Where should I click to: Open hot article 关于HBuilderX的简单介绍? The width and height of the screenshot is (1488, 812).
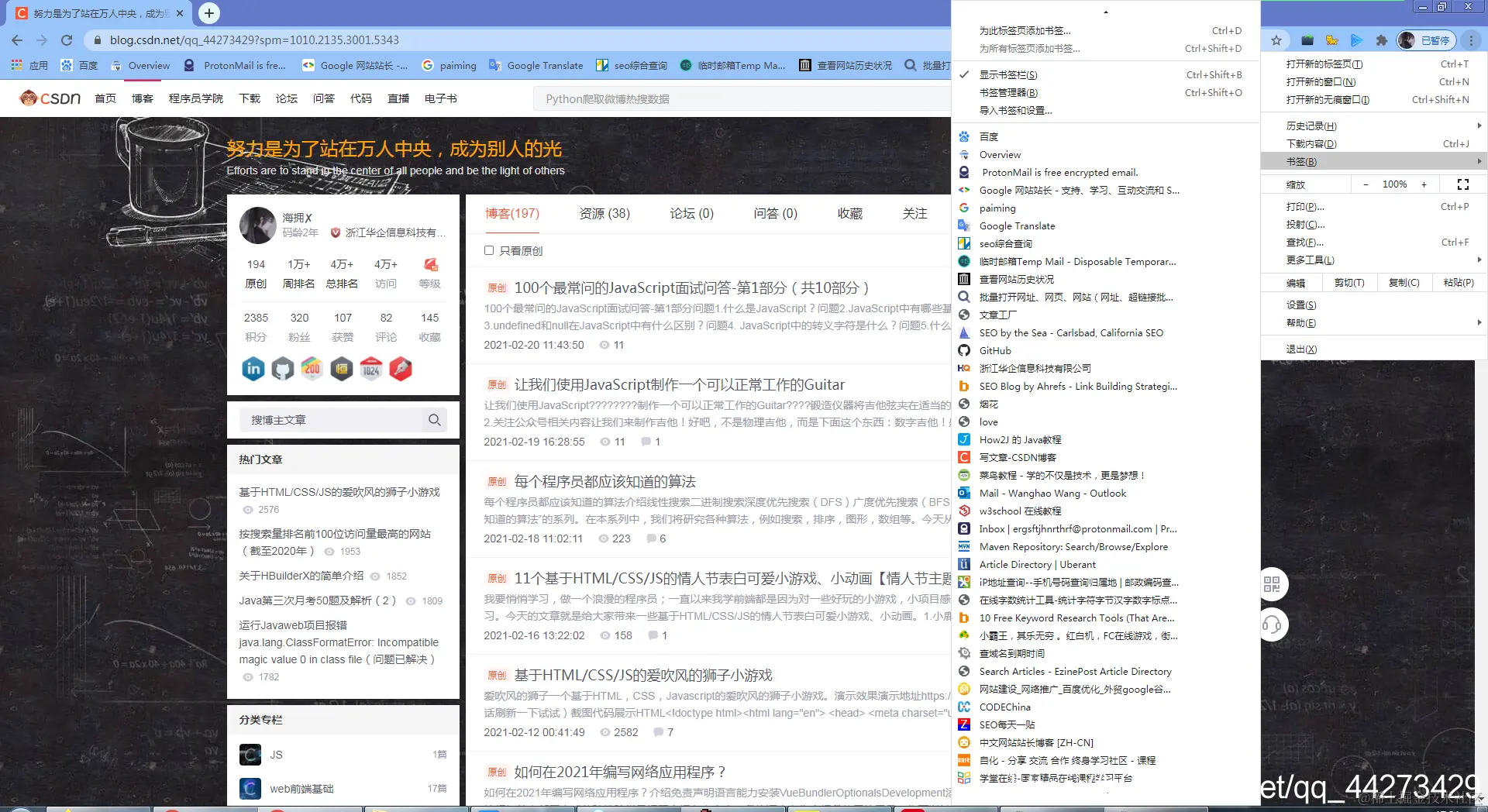pos(301,576)
